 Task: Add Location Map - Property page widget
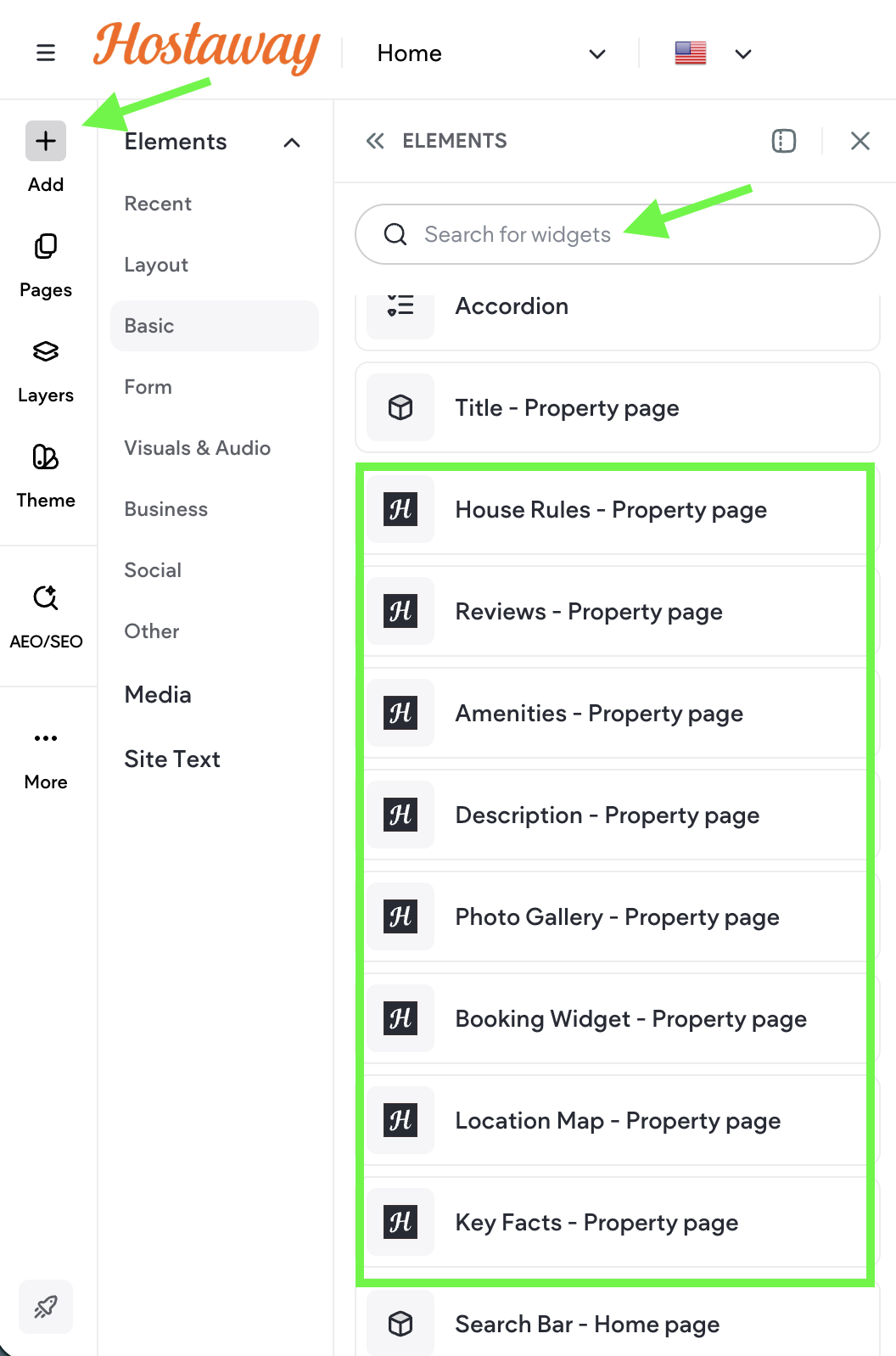click(618, 1120)
